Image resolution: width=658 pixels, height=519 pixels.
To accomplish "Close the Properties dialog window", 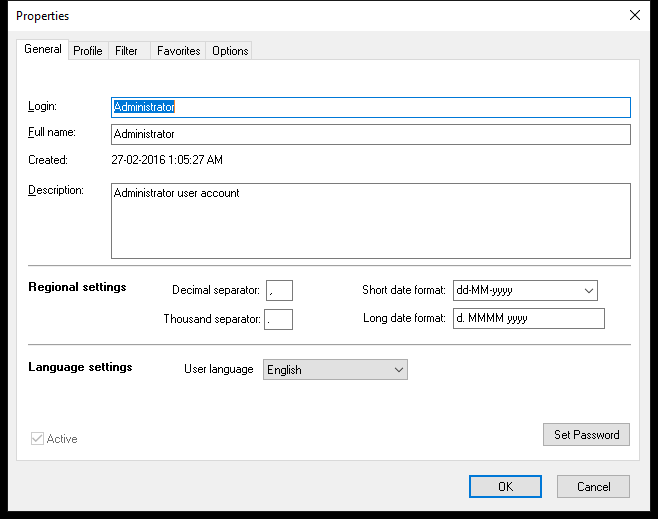I will (634, 16).
